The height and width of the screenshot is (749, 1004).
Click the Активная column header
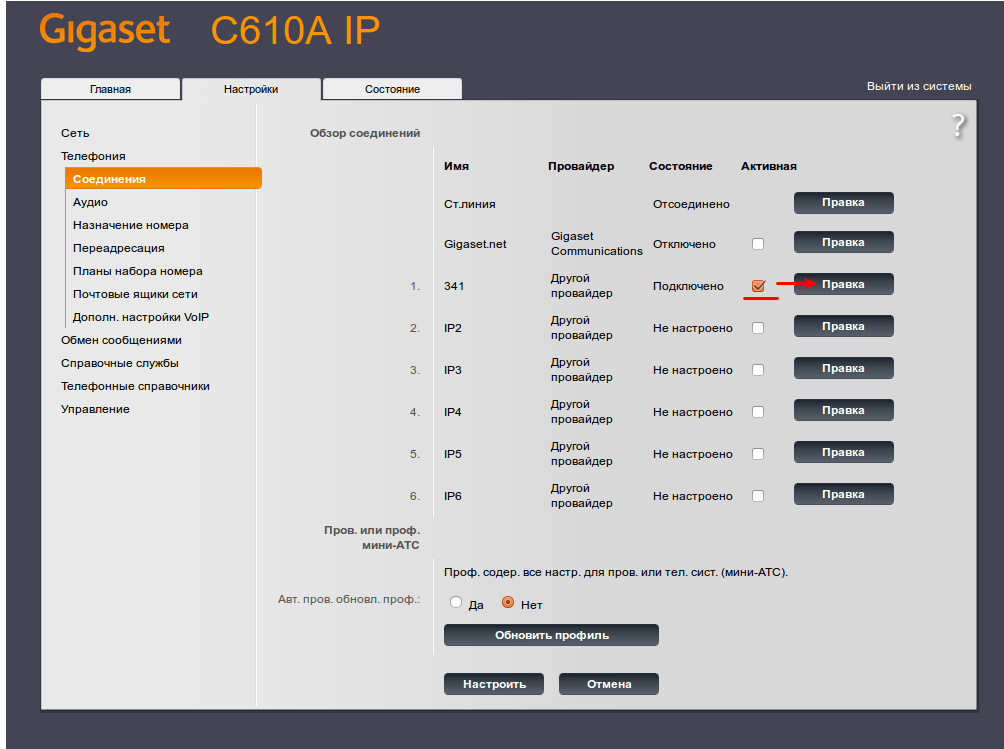click(x=768, y=166)
